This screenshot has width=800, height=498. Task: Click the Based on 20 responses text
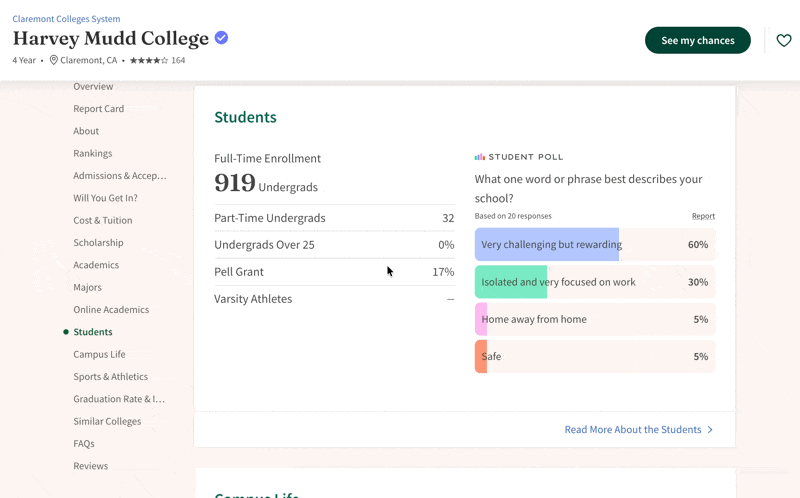pyautogui.click(x=513, y=216)
